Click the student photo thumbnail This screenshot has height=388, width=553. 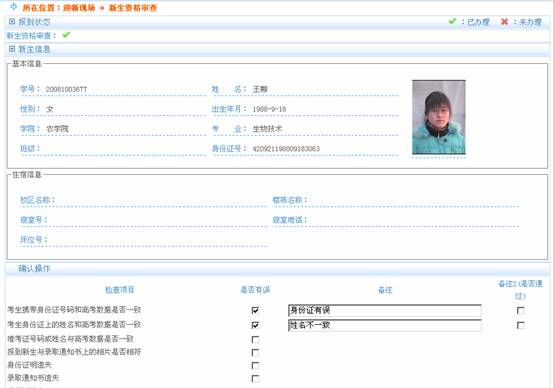click(439, 117)
